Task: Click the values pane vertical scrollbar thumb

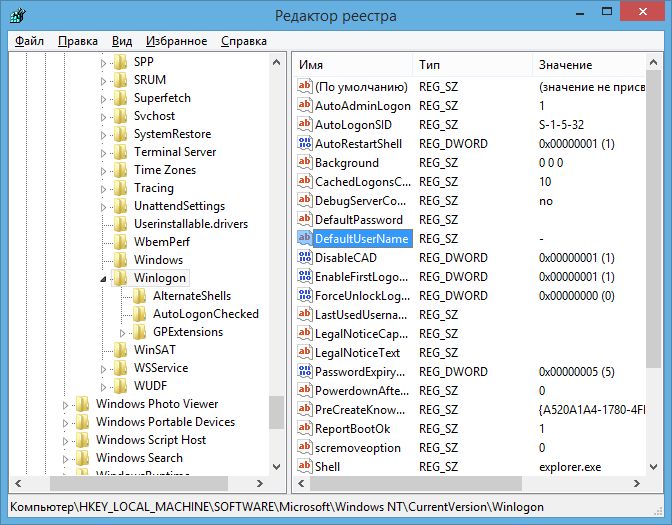Action: [x=653, y=219]
